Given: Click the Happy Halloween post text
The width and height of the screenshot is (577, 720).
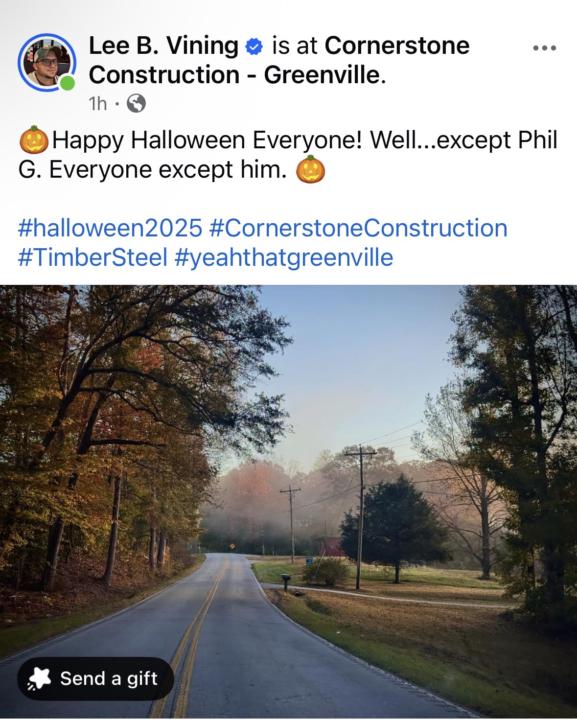Looking at the screenshot, I should (288, 155).
